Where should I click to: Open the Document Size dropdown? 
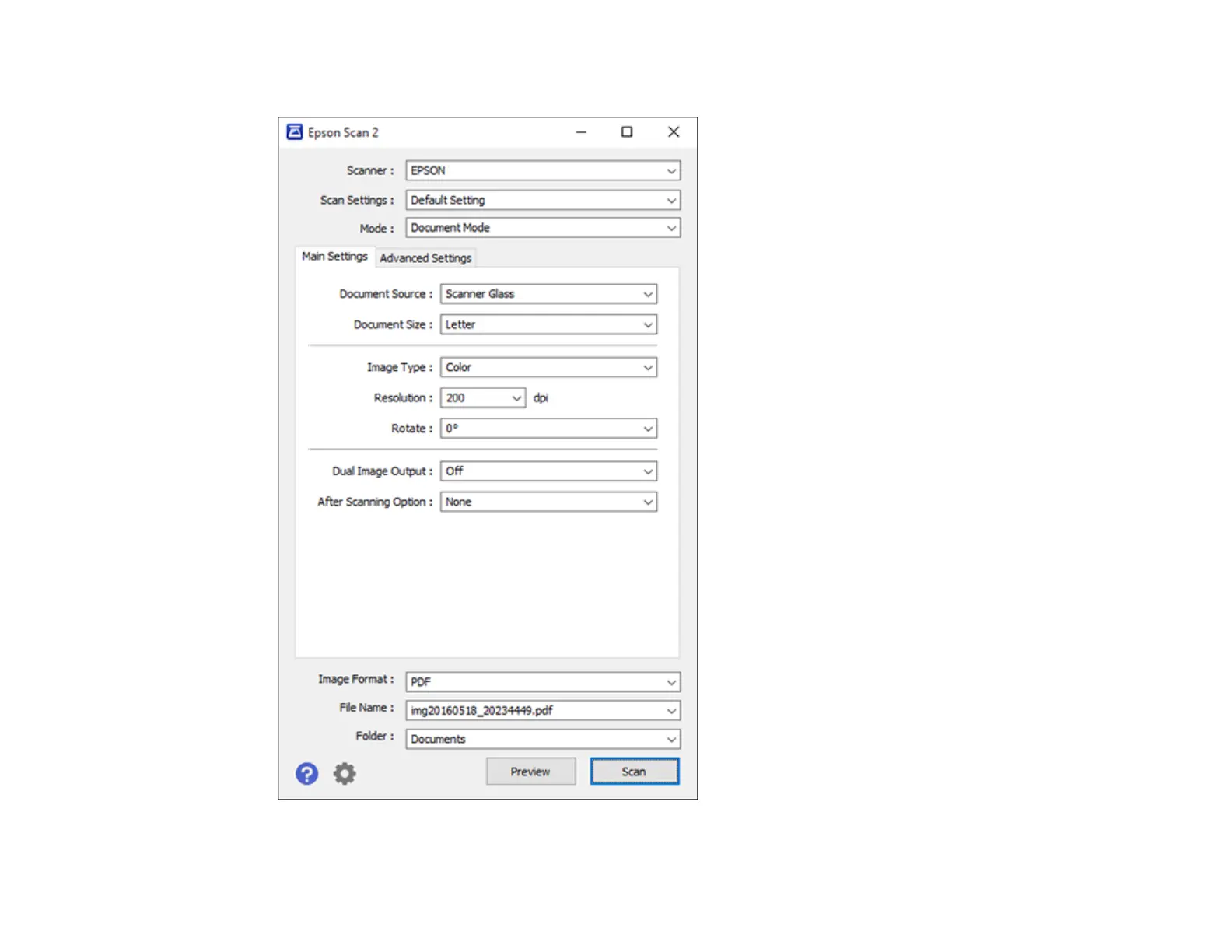[x=548, y=325]
